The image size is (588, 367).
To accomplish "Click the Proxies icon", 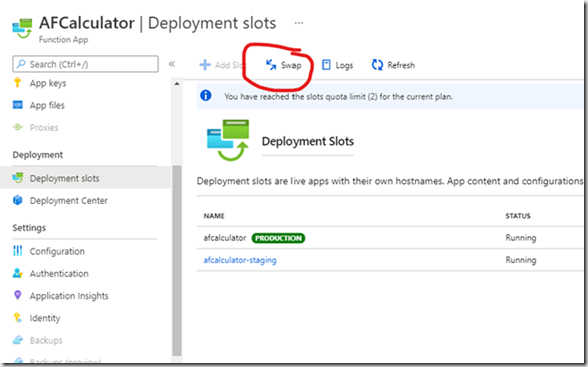I will (18, 127).
